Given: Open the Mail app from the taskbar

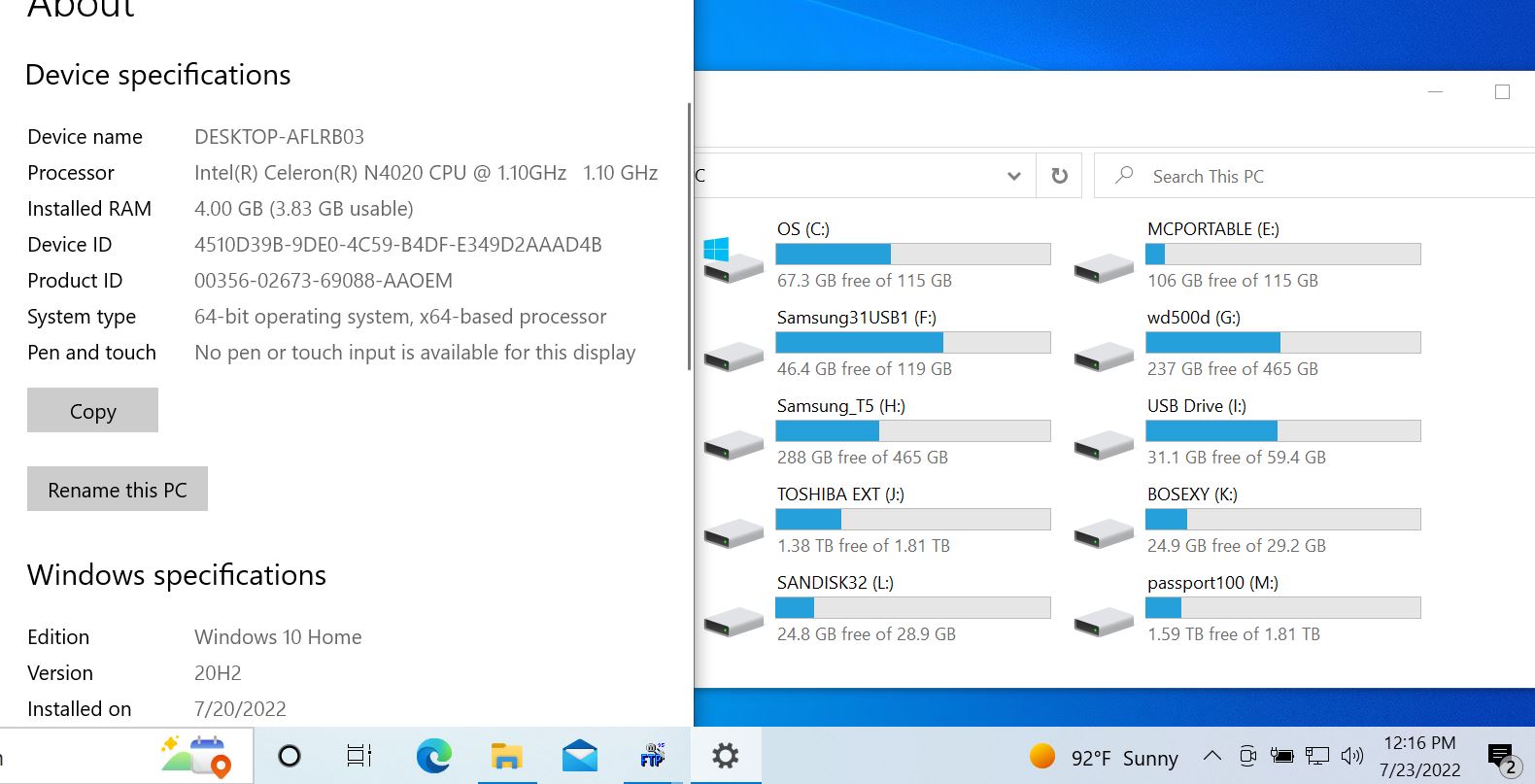Looking at the screenshot, I should pyautogui.click(x=579, y=756).
